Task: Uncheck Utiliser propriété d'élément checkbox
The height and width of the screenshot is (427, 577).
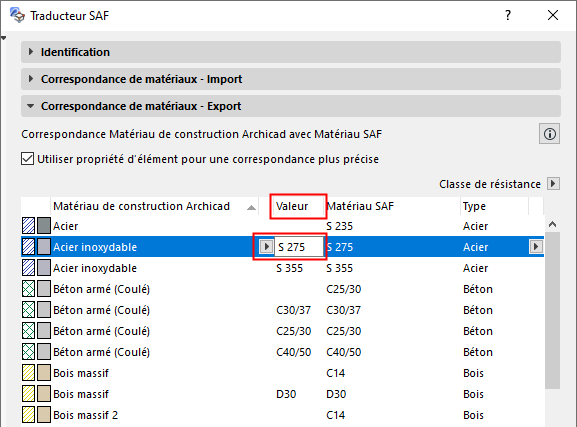Action: point(28,159)
